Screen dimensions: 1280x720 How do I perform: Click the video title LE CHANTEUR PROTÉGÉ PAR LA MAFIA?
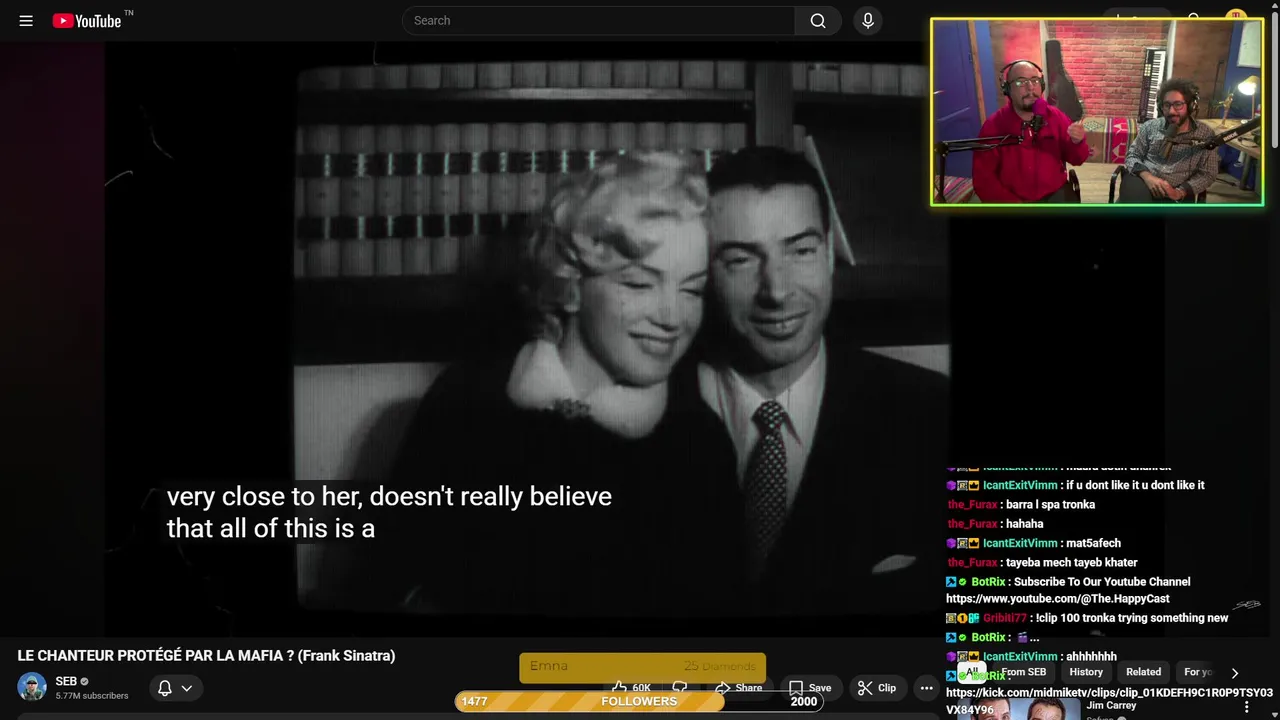tap(206, 656)
